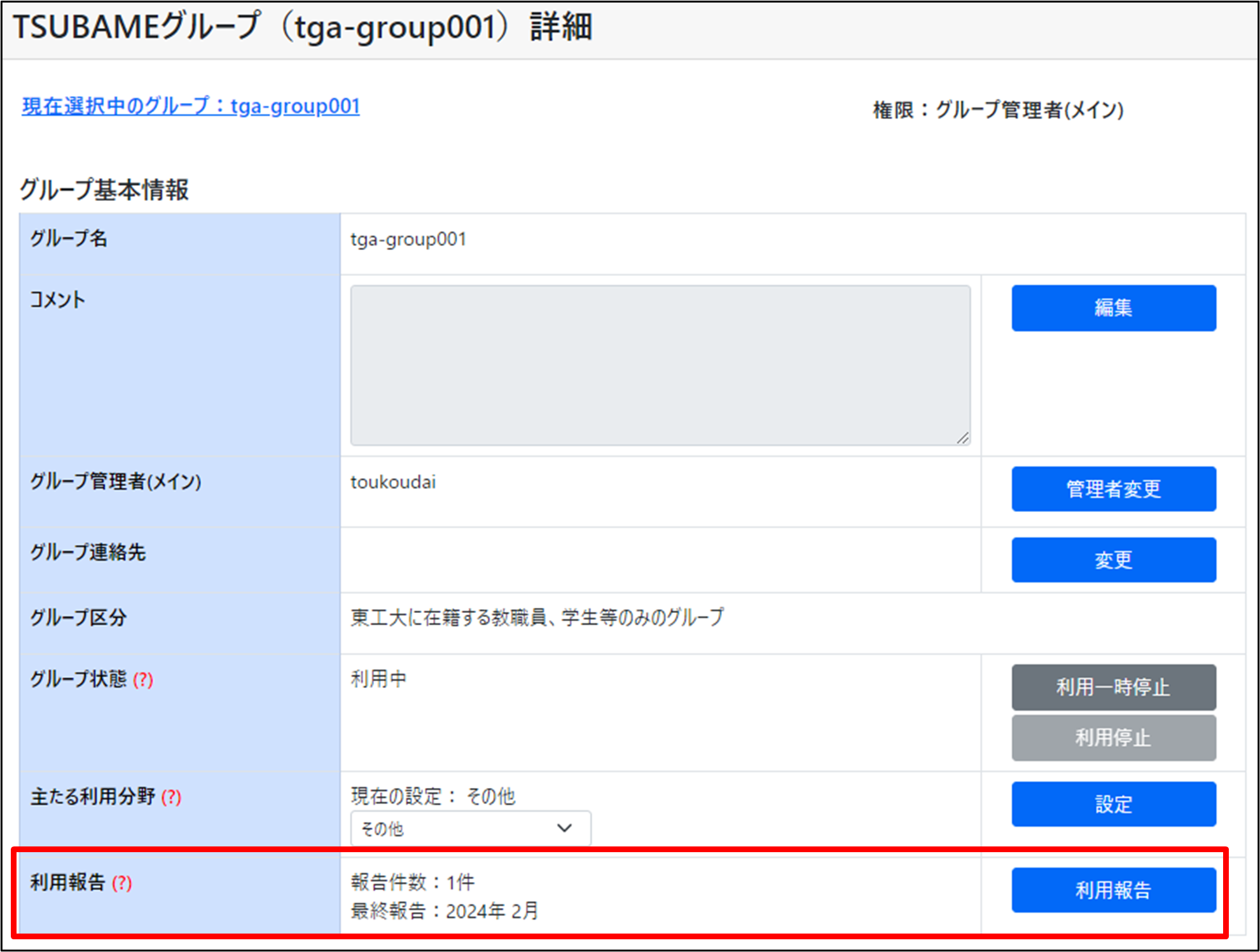This screenshot has height=952, width=1260.
Task: Click the help (?) icon beside グループ状態
Action: tap(143, 680)
